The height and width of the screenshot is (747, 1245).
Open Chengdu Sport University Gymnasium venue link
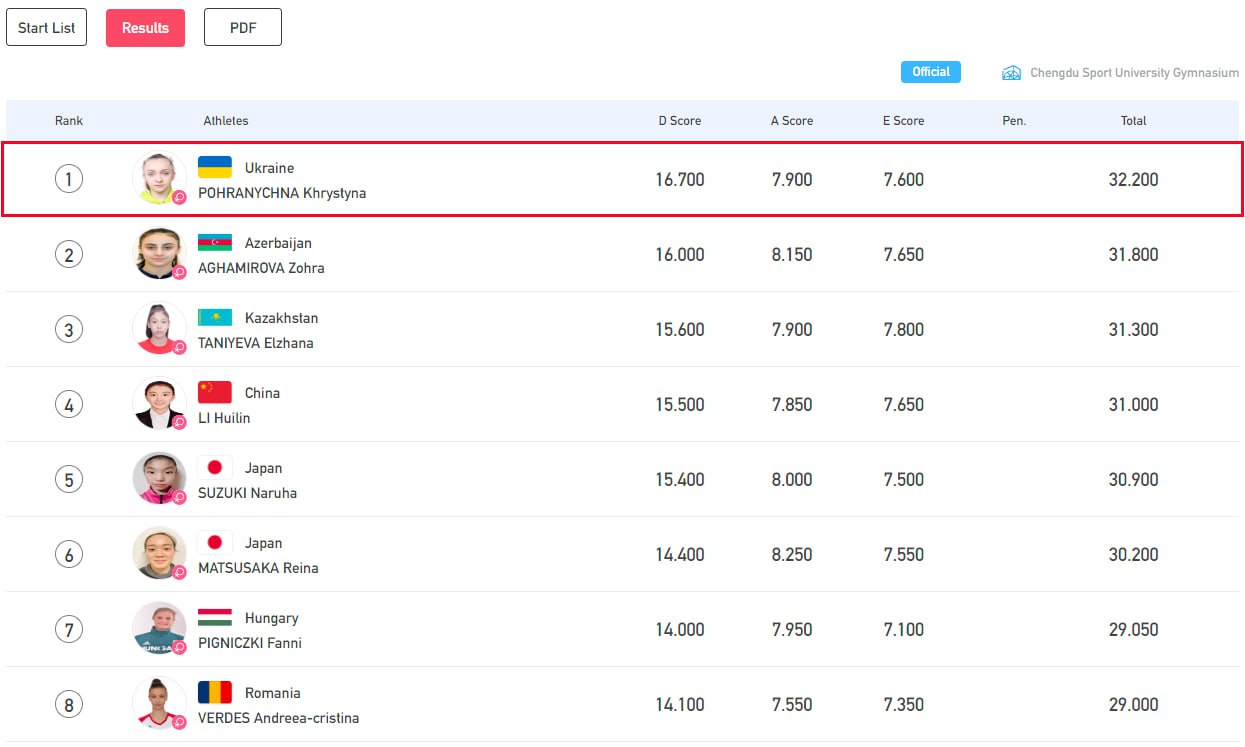tap(1134, 73)
